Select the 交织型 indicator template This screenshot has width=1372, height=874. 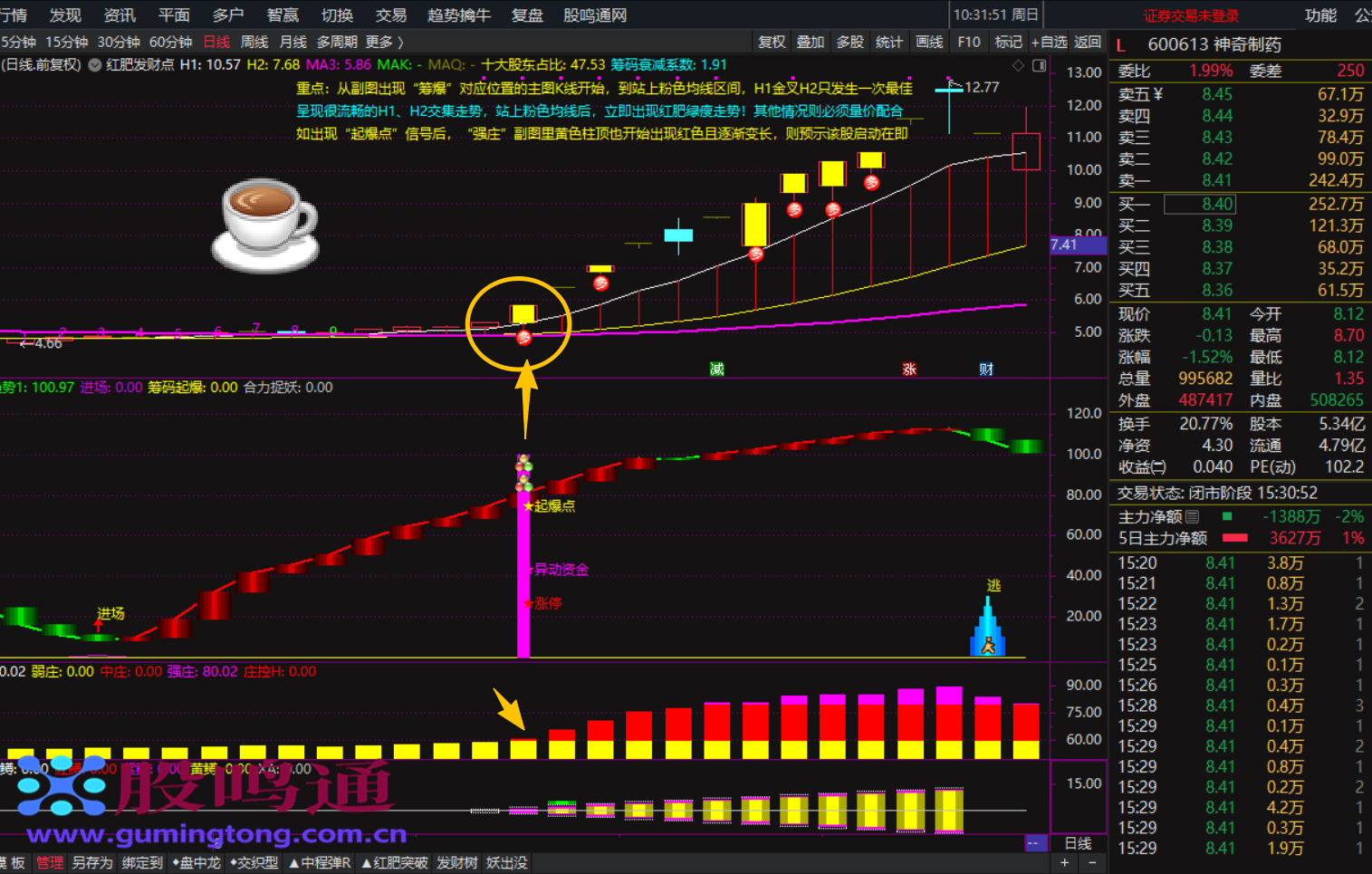coord(254,863)
